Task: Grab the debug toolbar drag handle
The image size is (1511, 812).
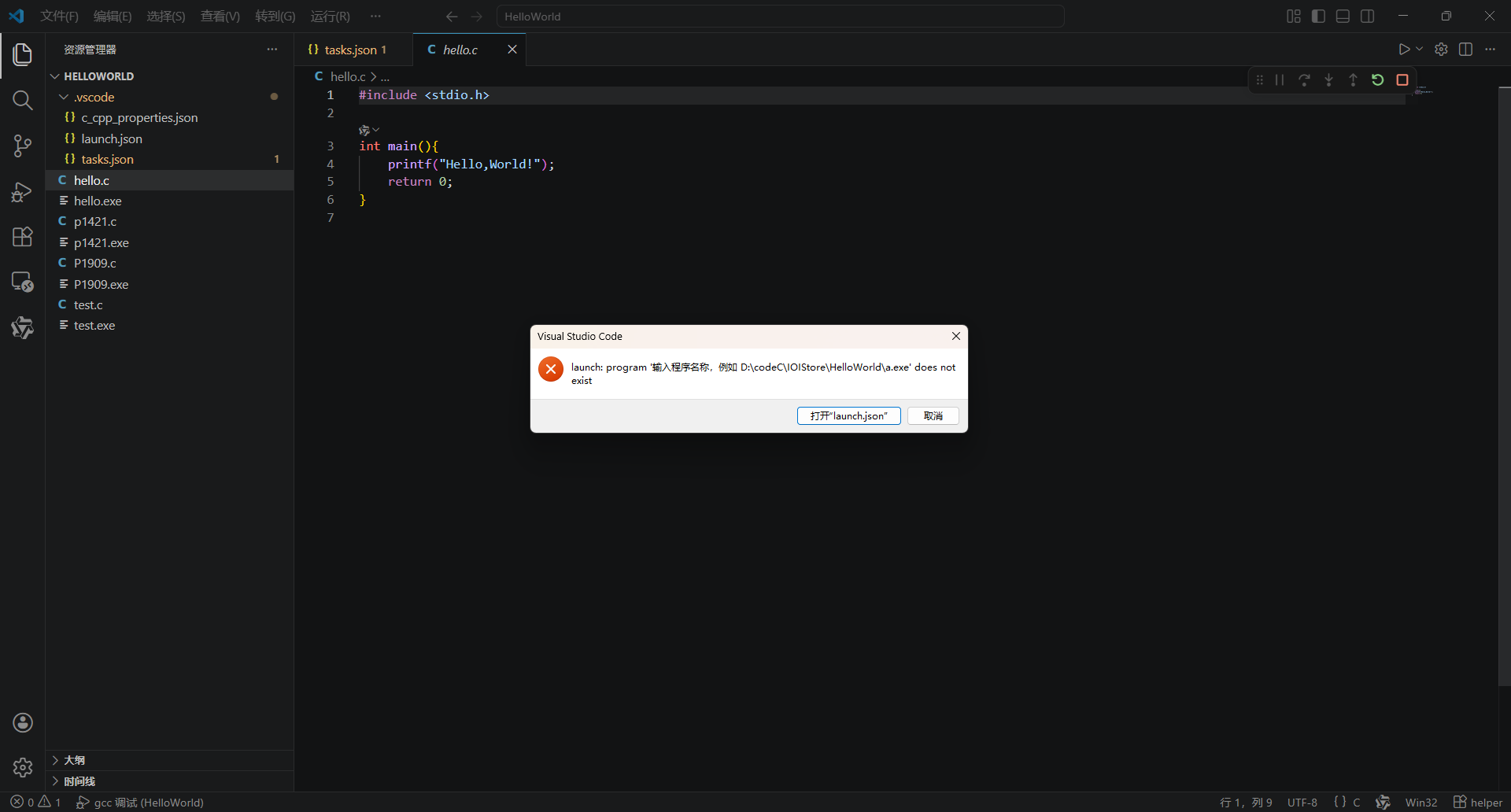Action: pos(1260,80)
